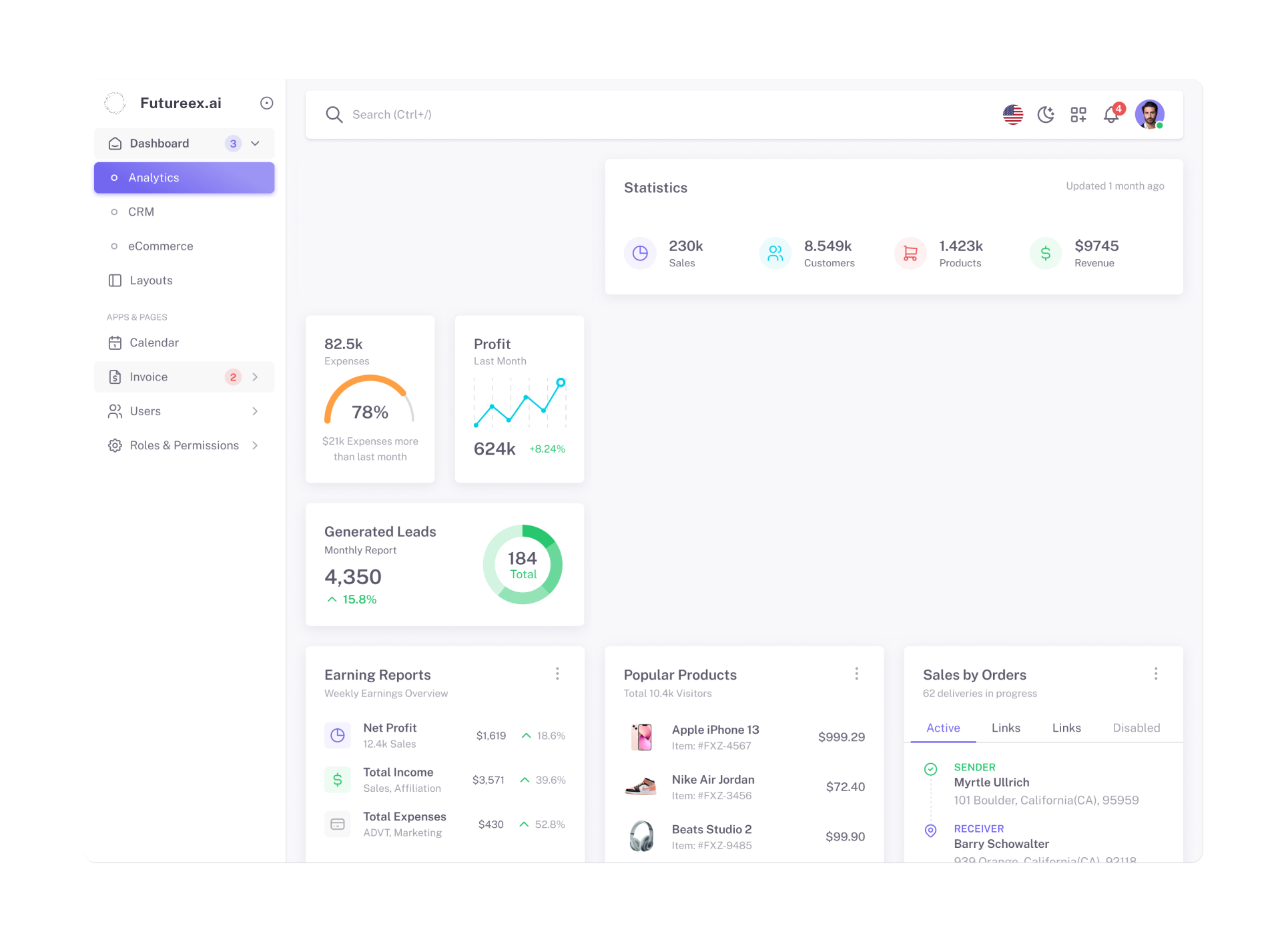Click the 184 Total donut chart
The height and width of the screenshot is (942, 1288).
click(523, 565)
